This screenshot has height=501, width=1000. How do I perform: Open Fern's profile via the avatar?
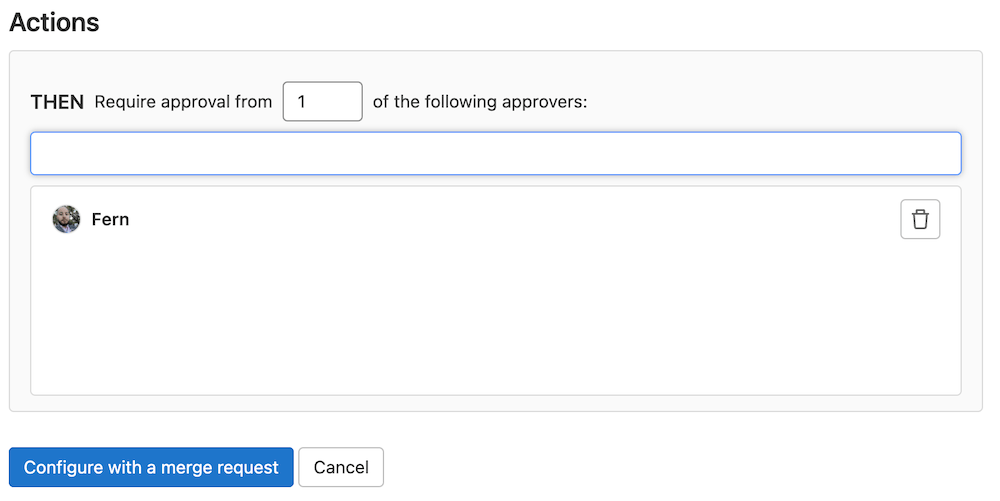point(66,219)
